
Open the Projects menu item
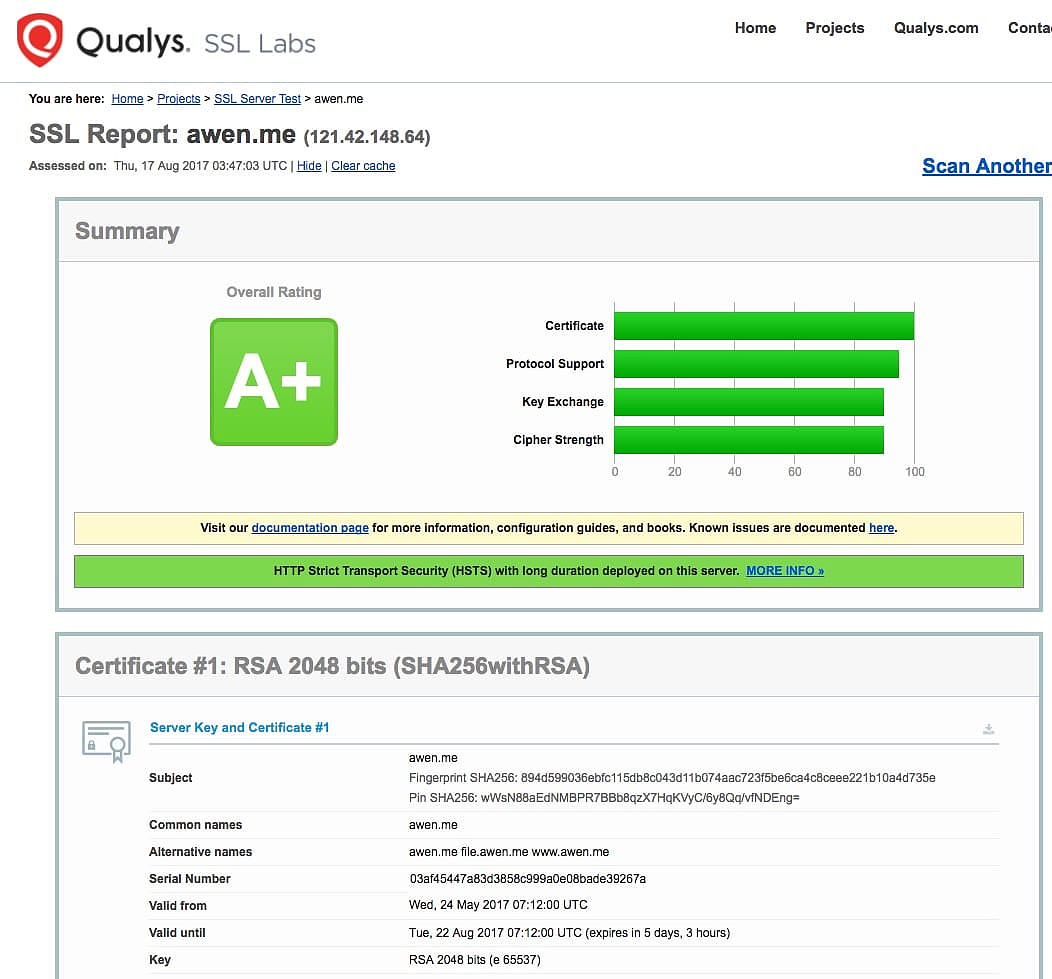pyautogui.click(x=834, y=28)
